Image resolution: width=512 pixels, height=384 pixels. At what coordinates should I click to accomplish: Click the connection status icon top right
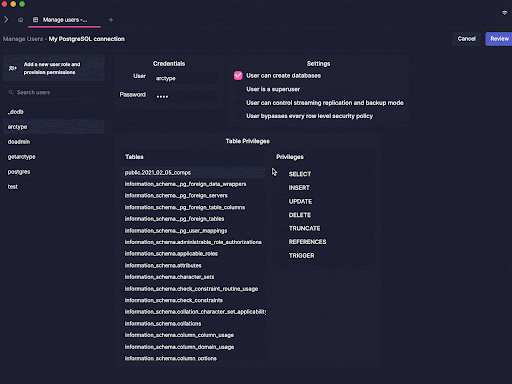[x=505, y=13]
